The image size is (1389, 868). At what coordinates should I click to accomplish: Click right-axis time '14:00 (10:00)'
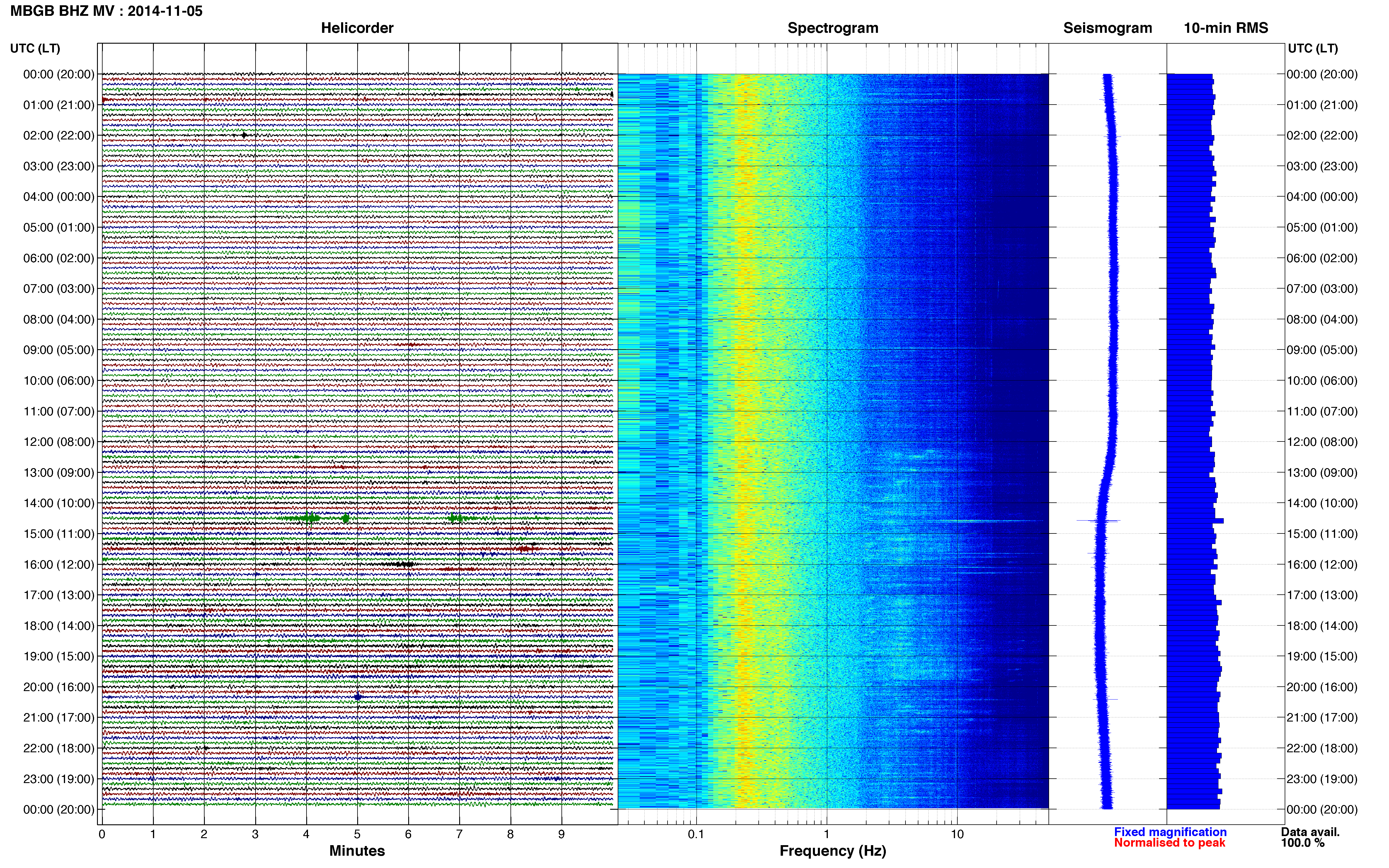coord(1322,504)
